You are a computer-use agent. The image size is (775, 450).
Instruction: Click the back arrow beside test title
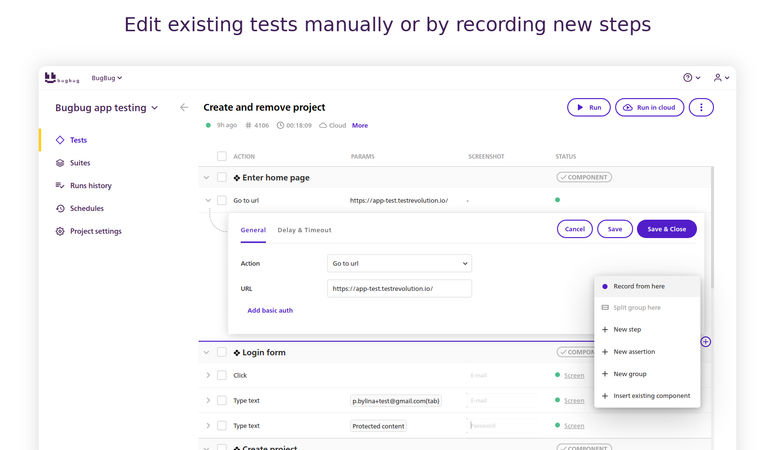click(x=184, y=107)
